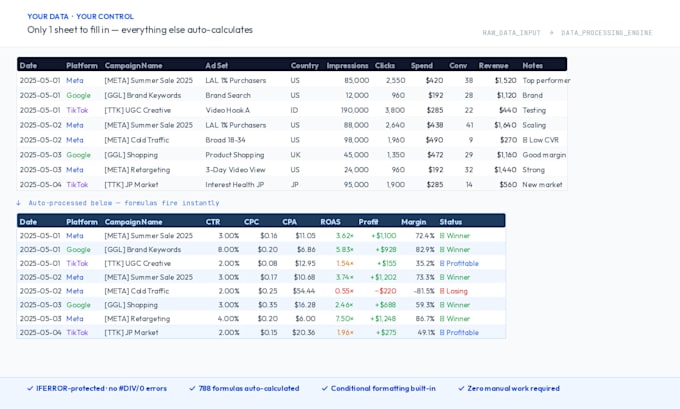Click the $1,520 revenue cell
This screenshot has height=409, width=680.
point(506,80)
